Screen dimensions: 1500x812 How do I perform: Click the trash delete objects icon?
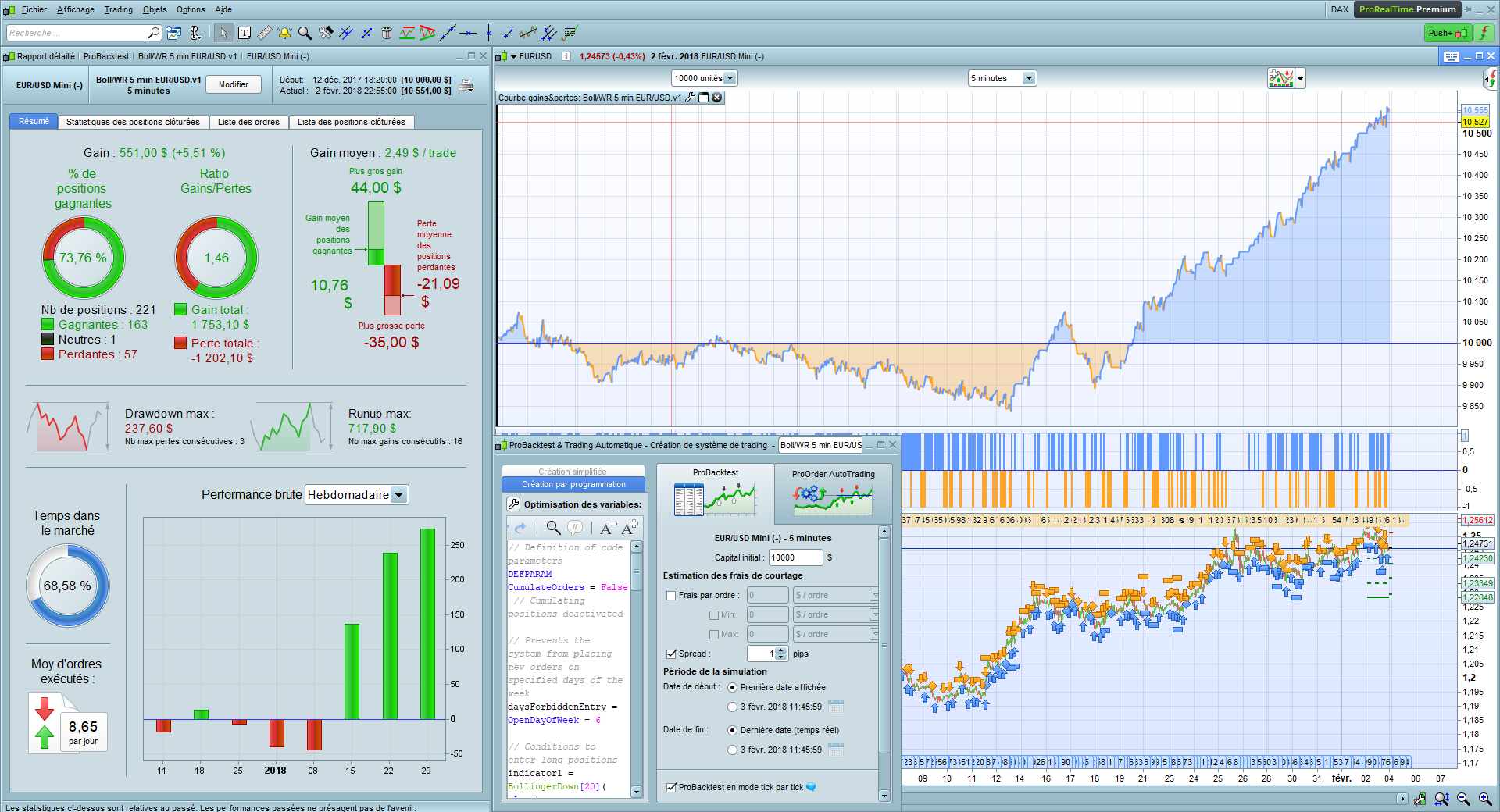click(387, 33)
